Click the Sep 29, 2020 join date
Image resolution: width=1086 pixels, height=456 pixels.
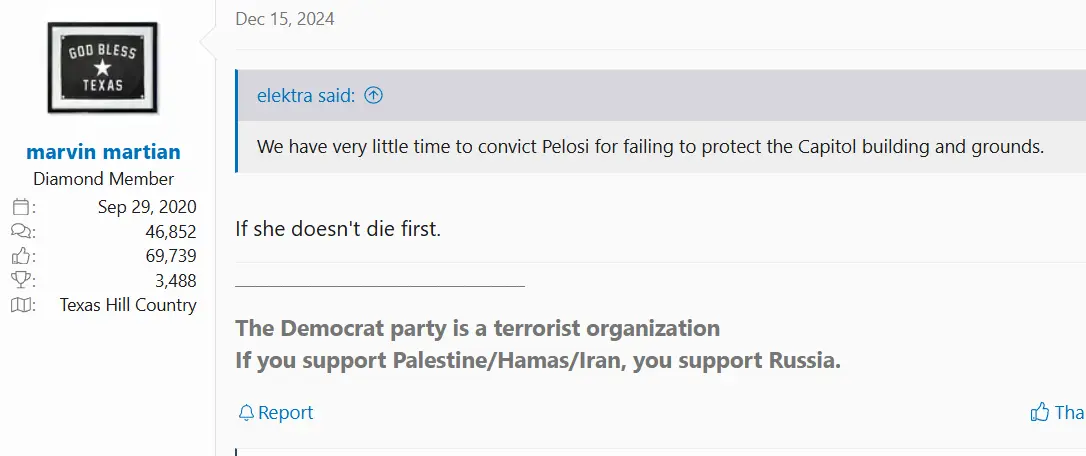(147, 207)
